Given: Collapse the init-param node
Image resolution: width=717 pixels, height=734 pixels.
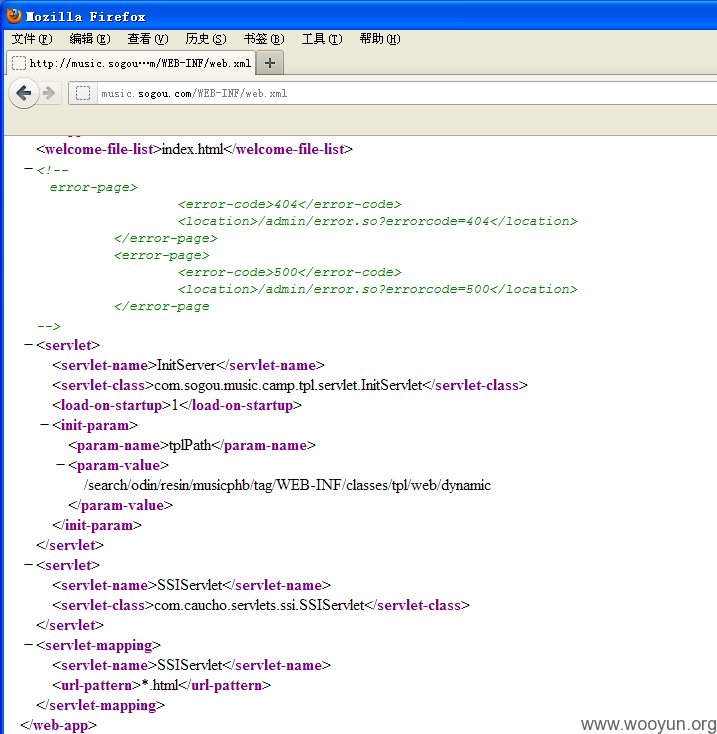Looking at the screenshot, I should 44,425.
